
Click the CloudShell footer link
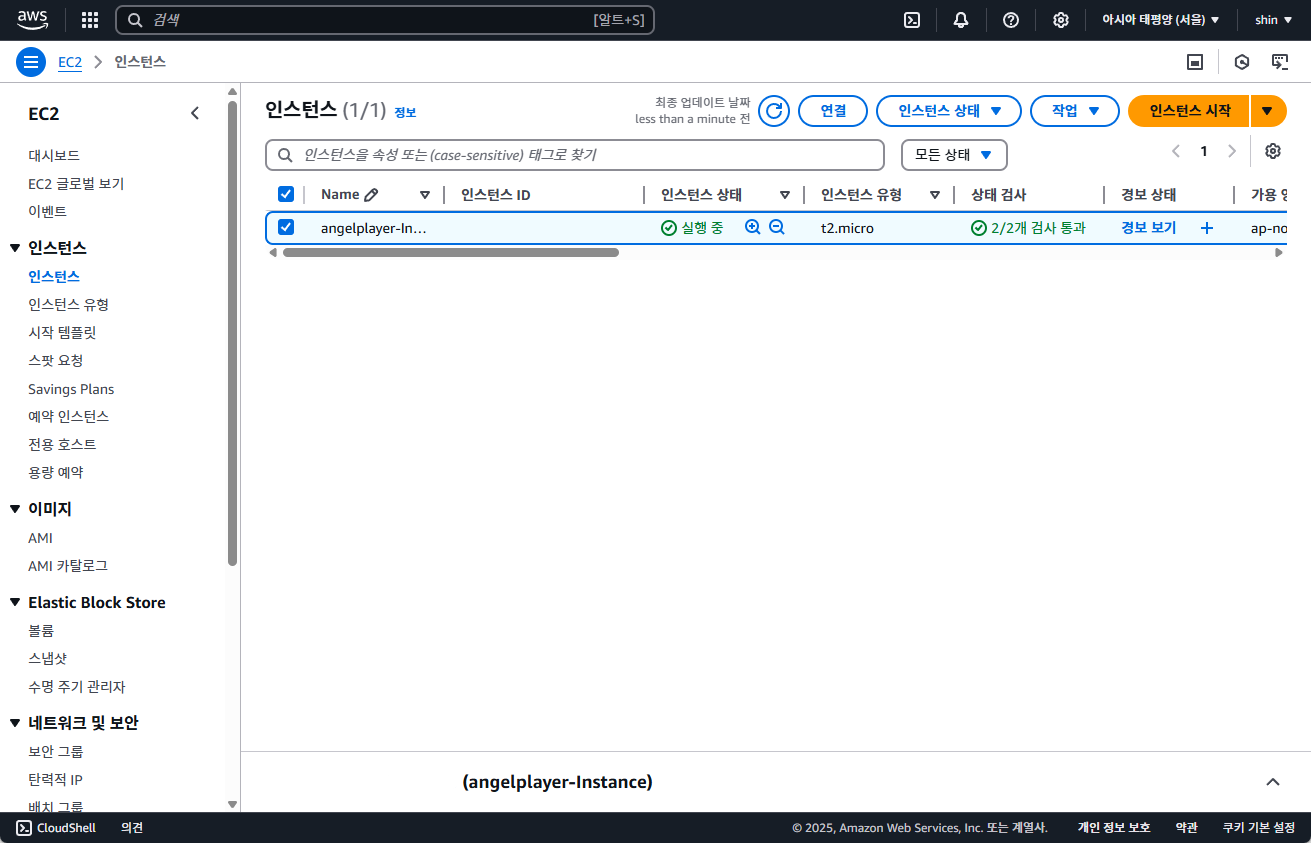click(x=66, y=828)
